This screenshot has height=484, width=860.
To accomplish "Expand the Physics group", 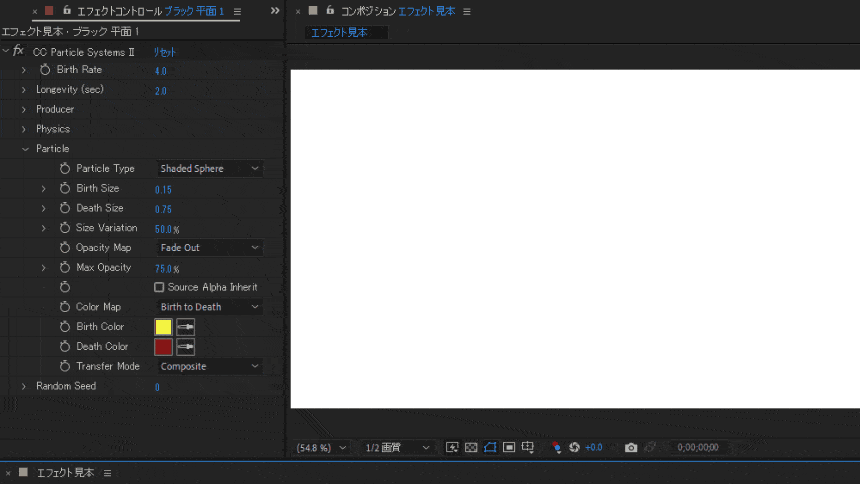I will 24,130.
